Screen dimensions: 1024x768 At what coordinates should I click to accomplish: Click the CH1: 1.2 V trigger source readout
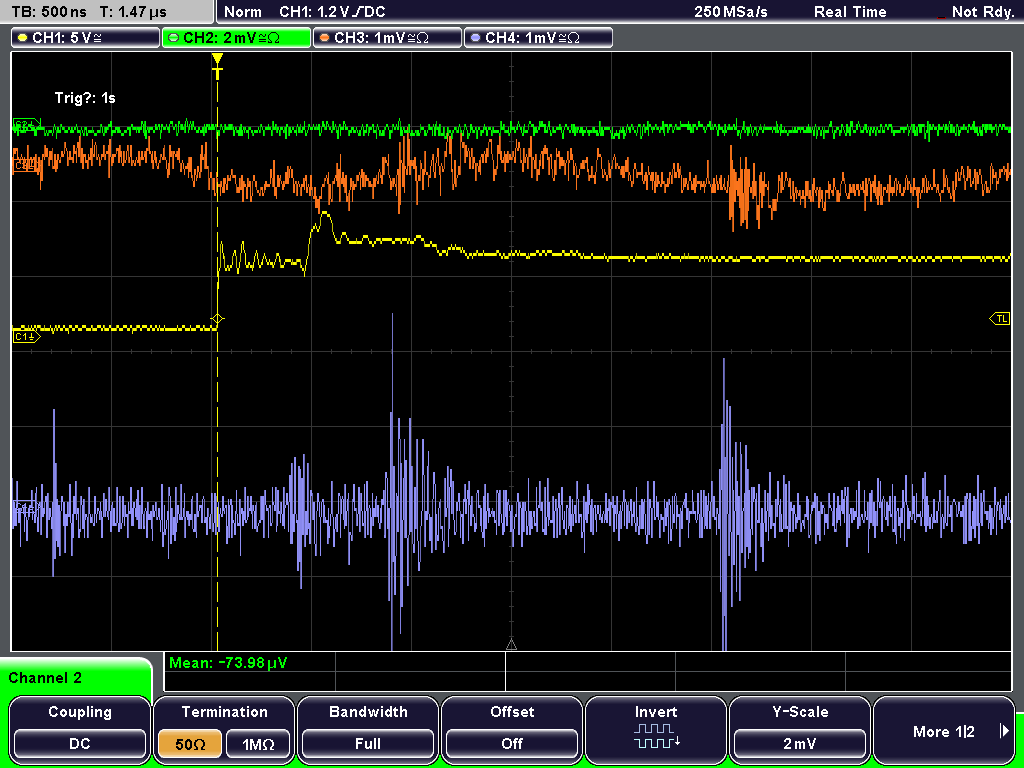[332, 12]
